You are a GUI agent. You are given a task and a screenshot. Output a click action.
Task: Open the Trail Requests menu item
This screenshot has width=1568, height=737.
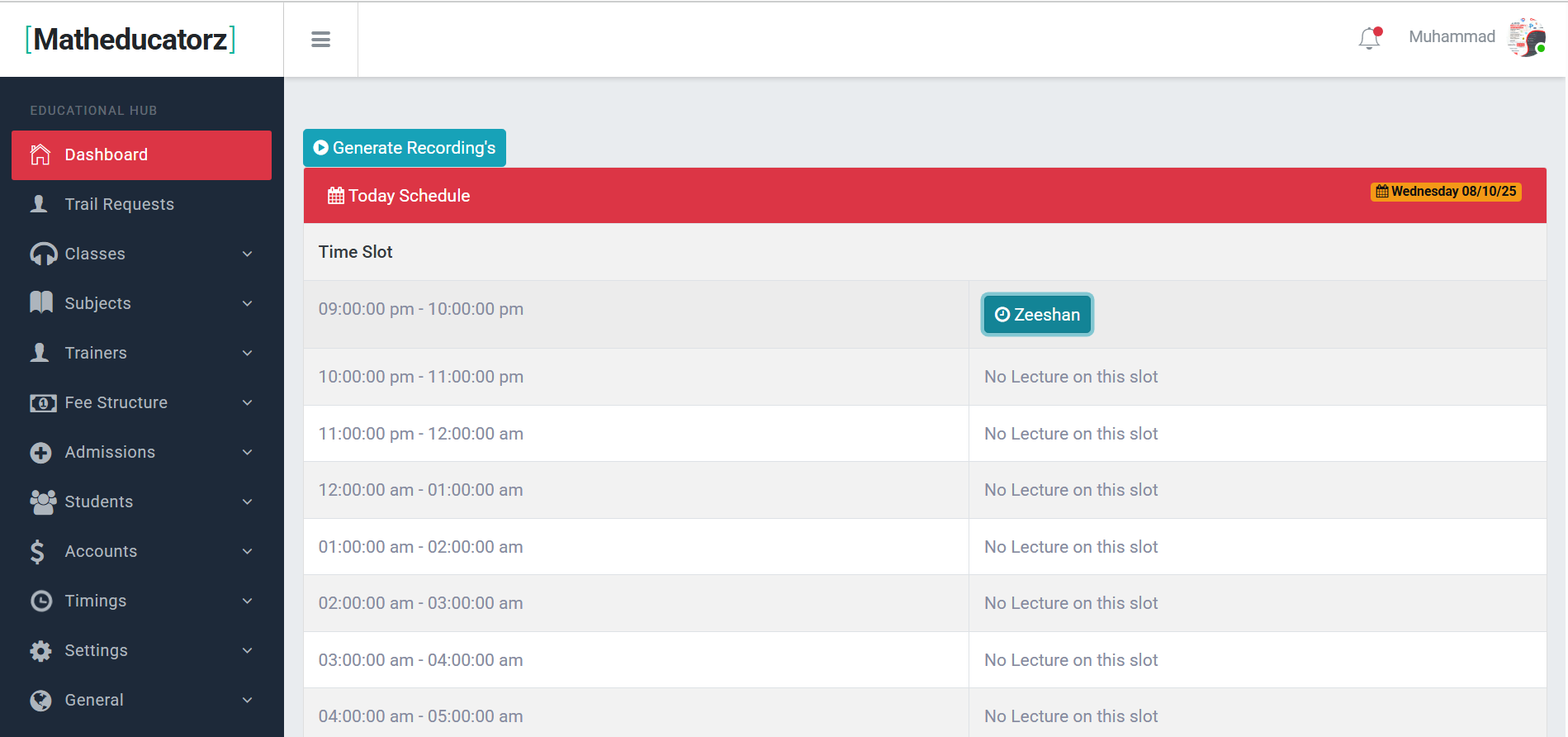119,204
